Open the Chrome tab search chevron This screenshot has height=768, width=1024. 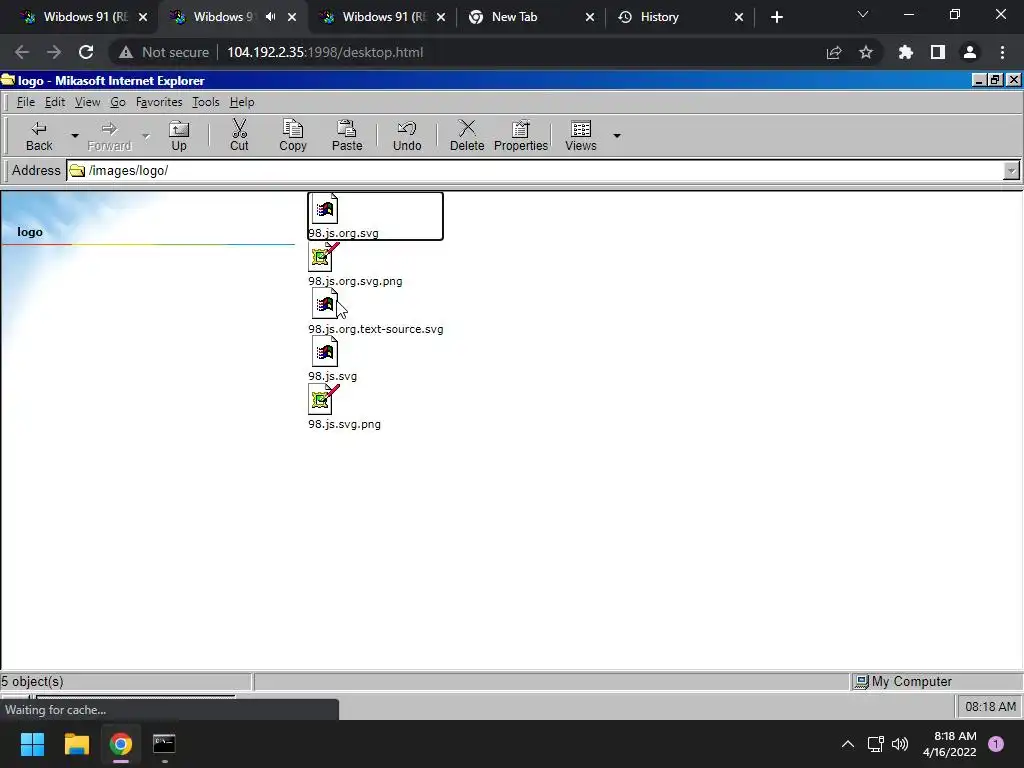pyautogui.click(x=863, y=14)
